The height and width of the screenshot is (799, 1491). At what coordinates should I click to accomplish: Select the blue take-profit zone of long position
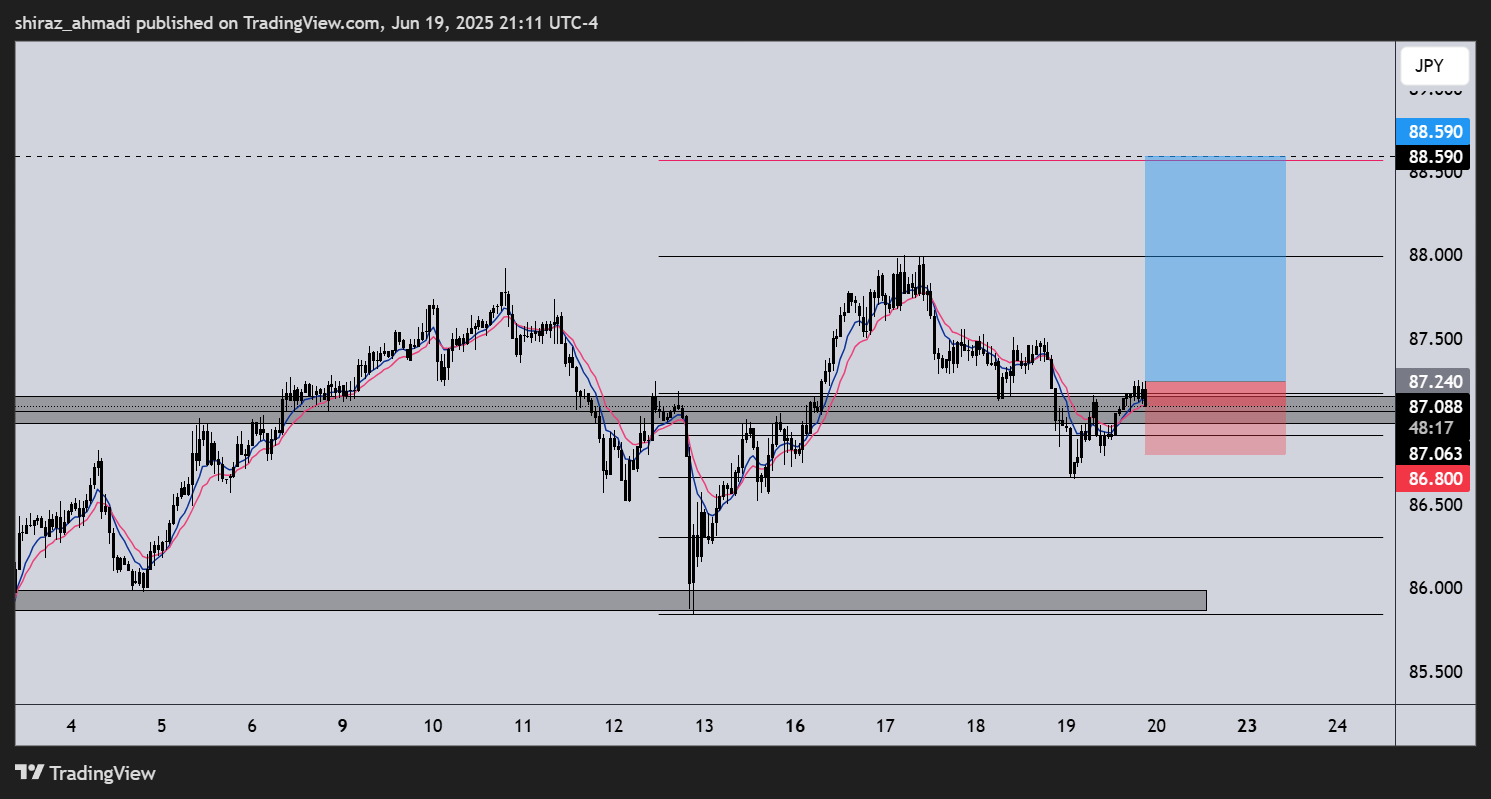(1214, 269)
